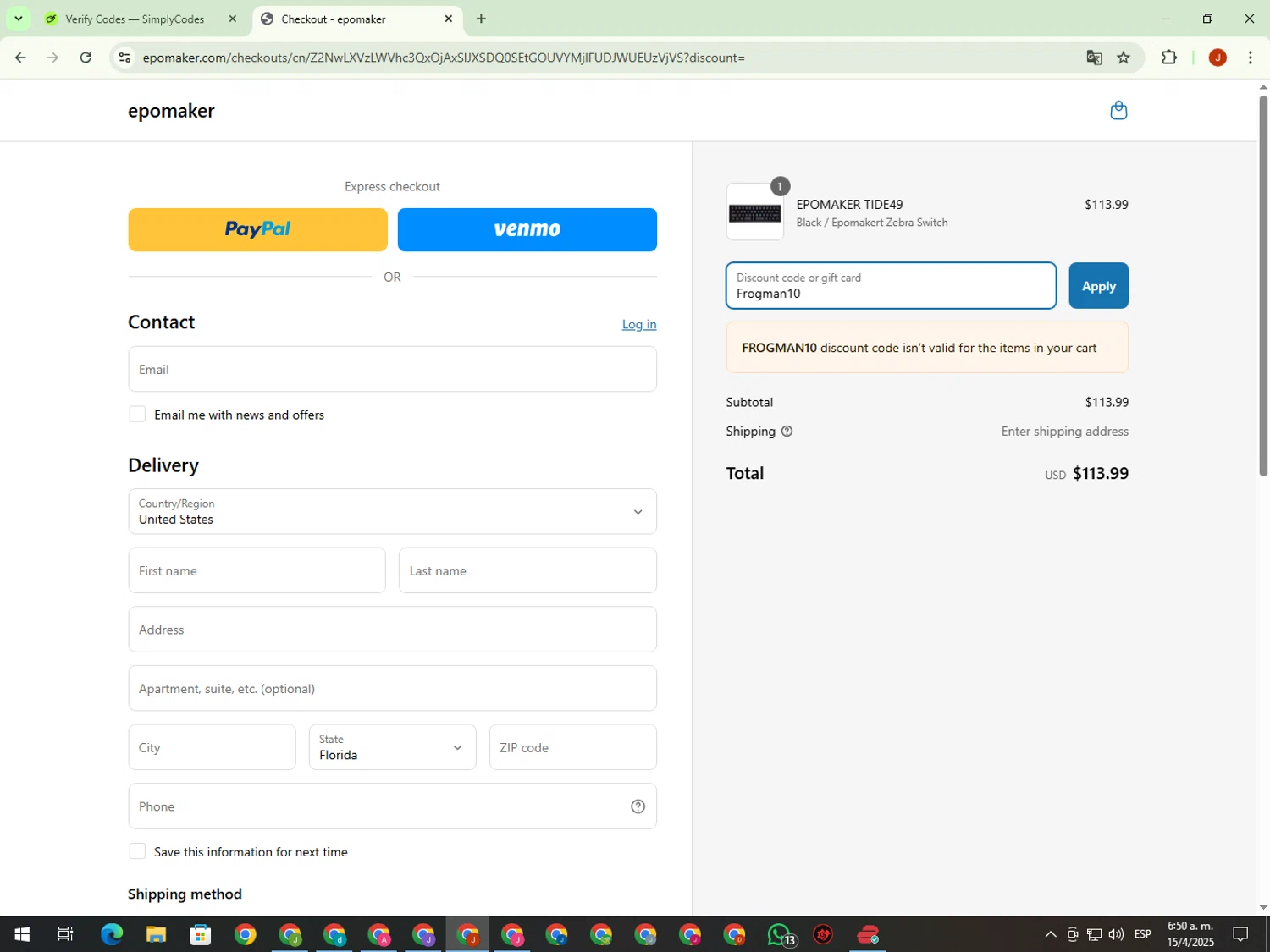Viewport: 1270px width, 952px height.
Task: Open the volume control in system tray
Action: coord(1116,934)
